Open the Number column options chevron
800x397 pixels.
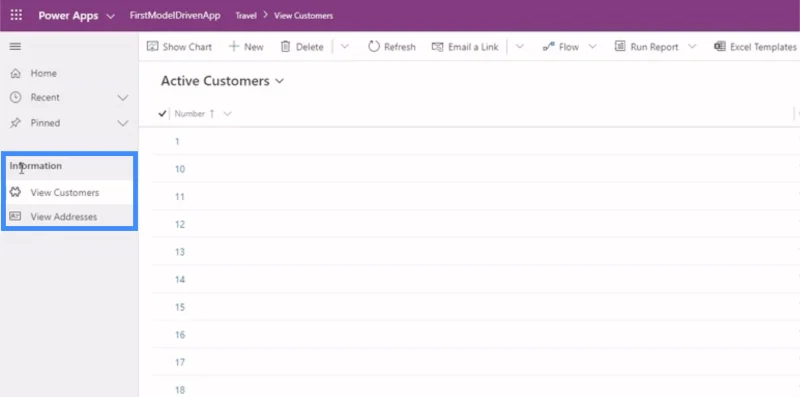coord(228,114)
